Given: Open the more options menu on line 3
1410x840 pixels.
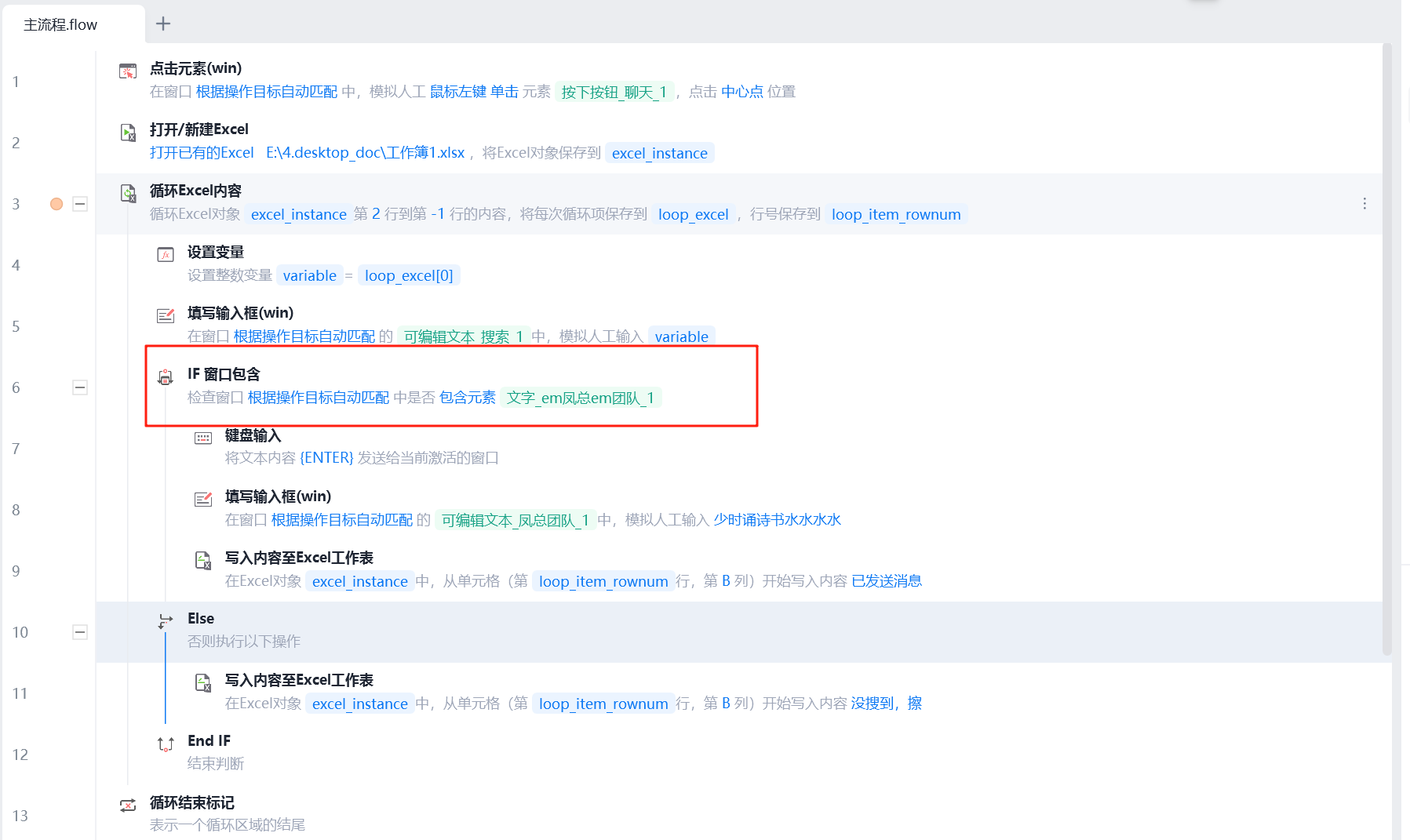Looking at the screenshot, I should (1364, 204).
